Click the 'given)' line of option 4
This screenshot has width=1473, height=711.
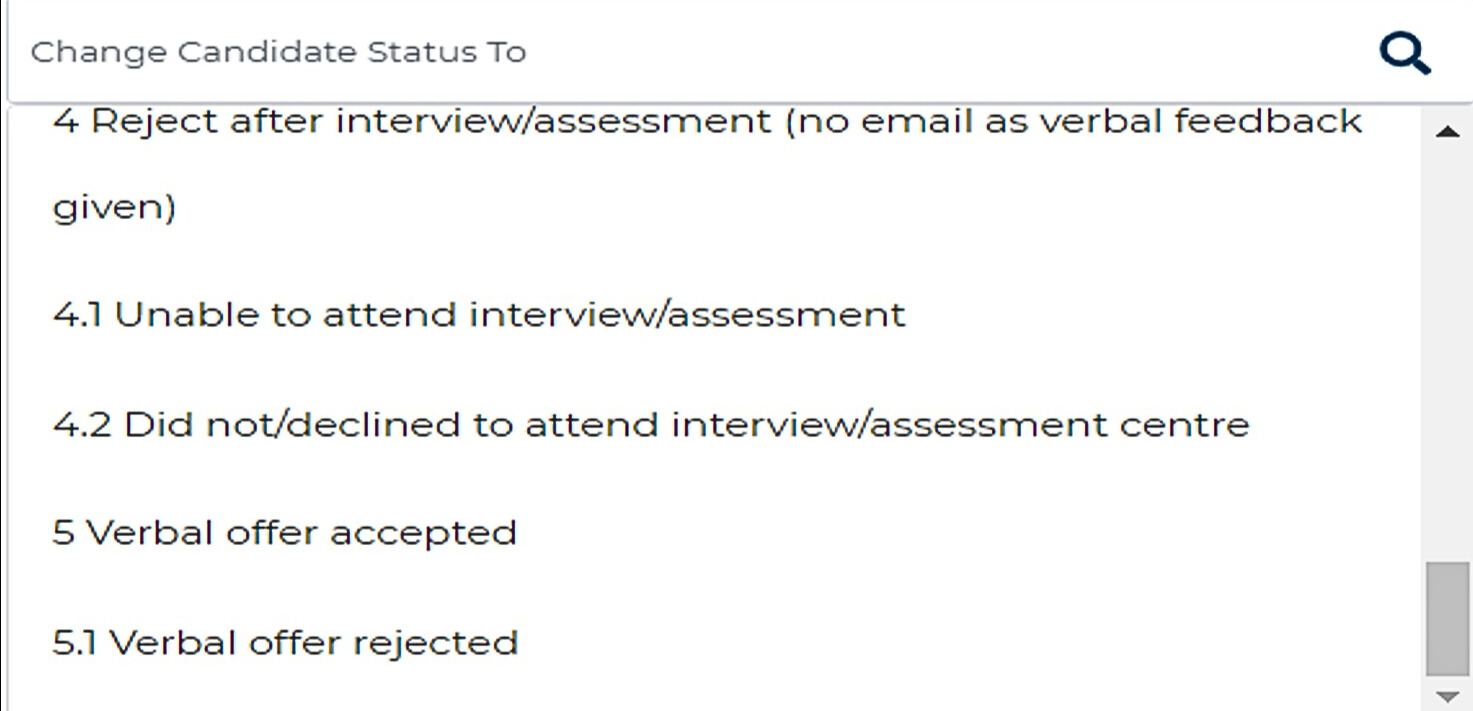tap(114, 208)
